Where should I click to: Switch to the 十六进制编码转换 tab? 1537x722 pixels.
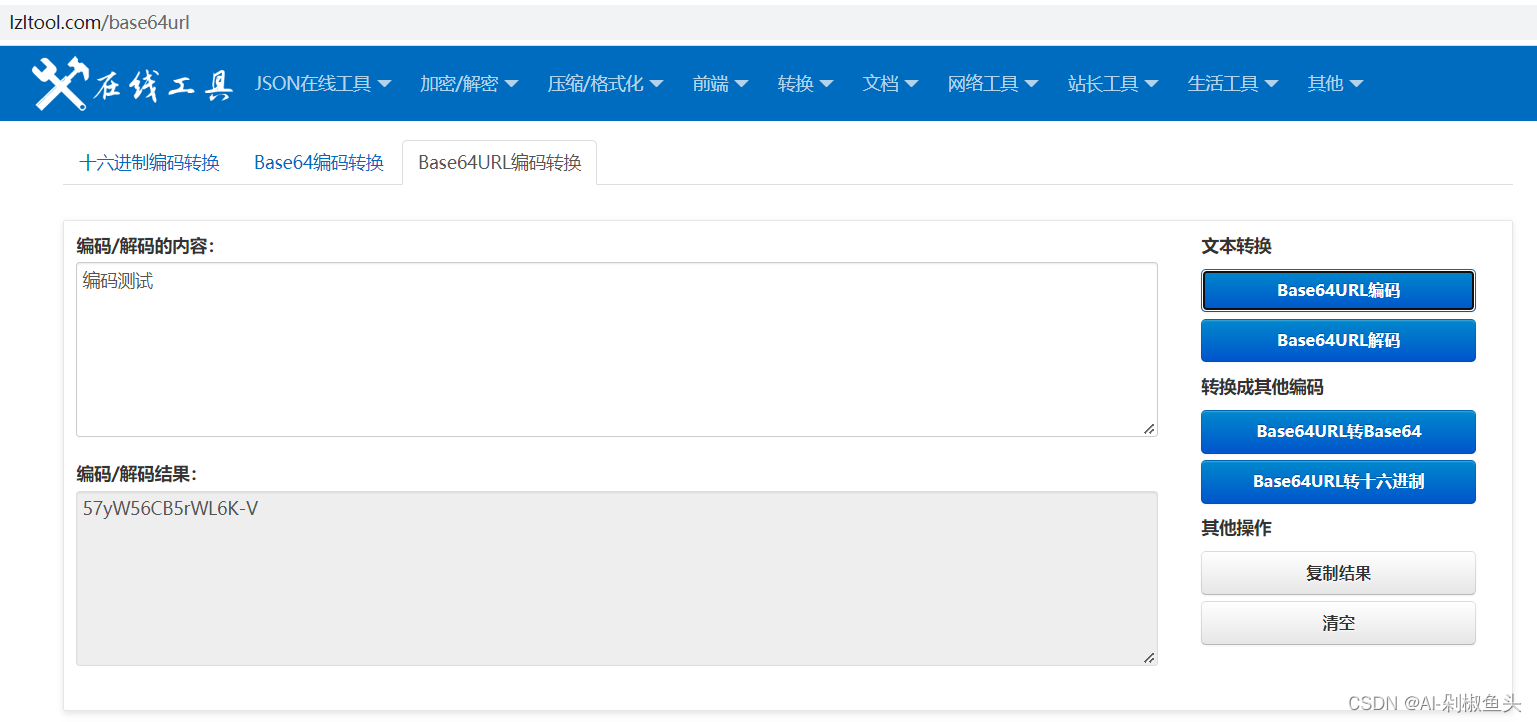coord(149,162)
